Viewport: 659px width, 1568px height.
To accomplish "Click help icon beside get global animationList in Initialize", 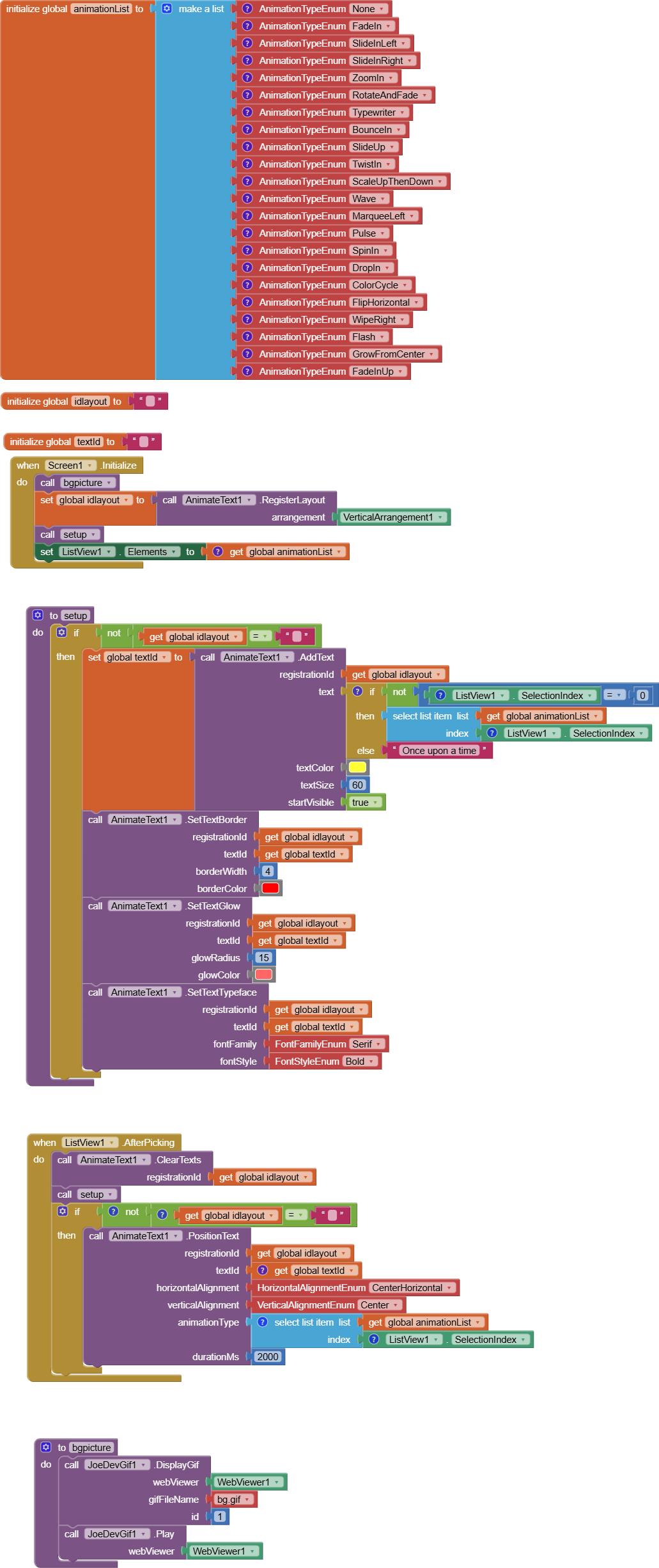I will tap(218, 551).
